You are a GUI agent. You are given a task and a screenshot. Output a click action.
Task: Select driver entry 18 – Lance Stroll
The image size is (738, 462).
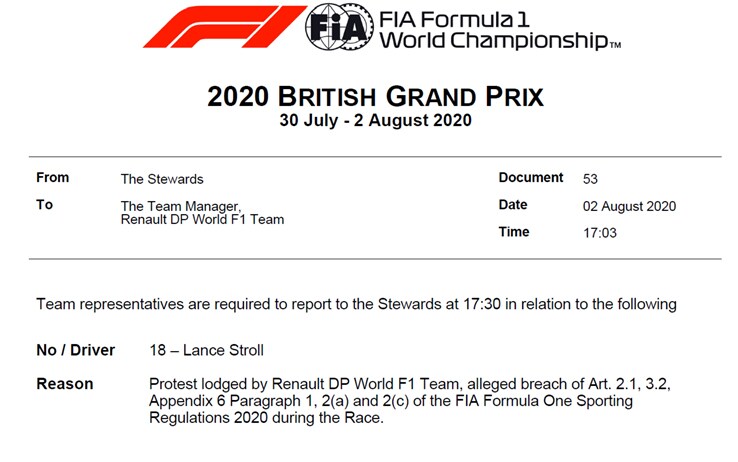pos(206,350)
